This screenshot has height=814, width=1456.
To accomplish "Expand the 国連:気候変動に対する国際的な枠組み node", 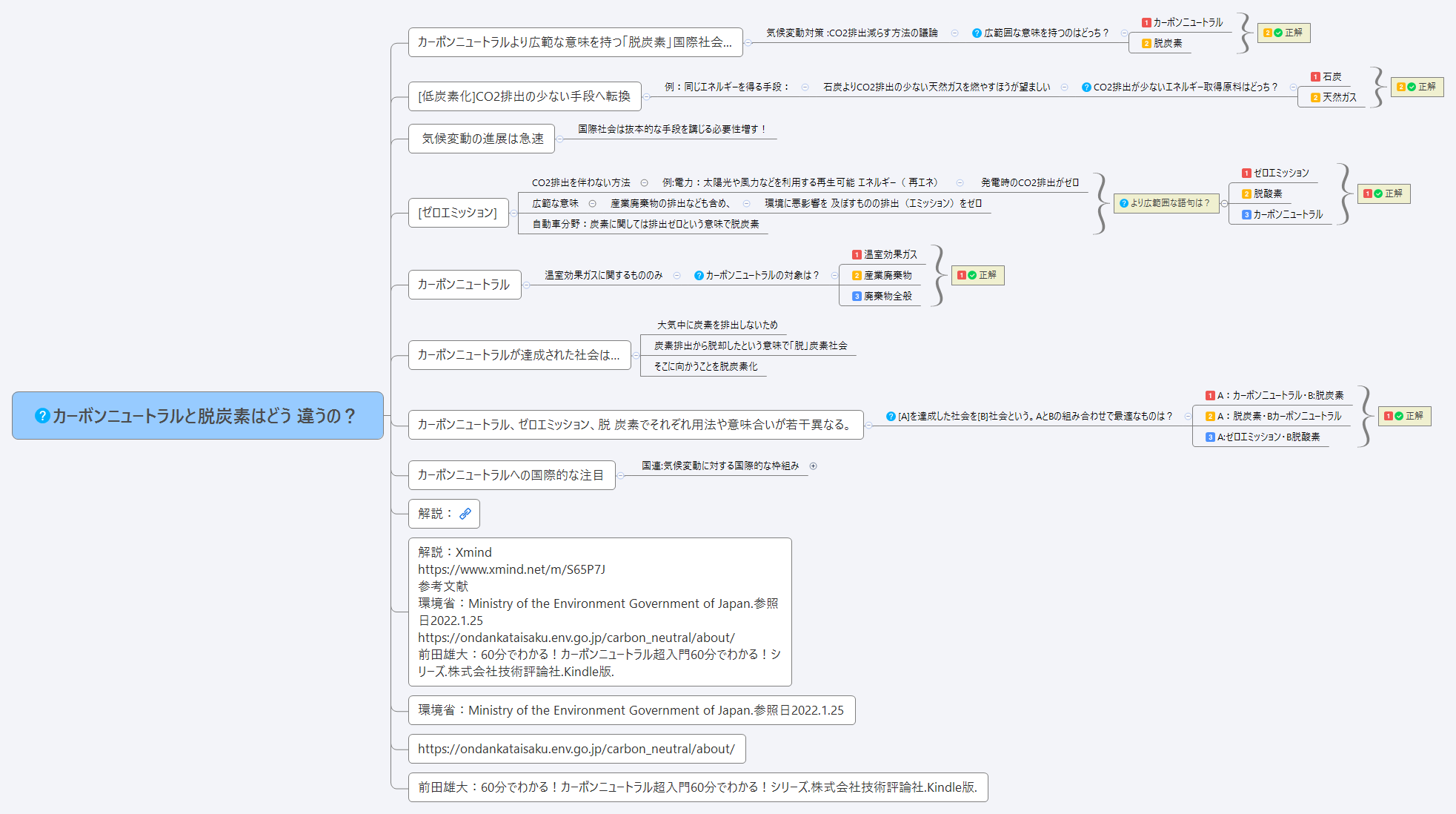I will 814,466.
